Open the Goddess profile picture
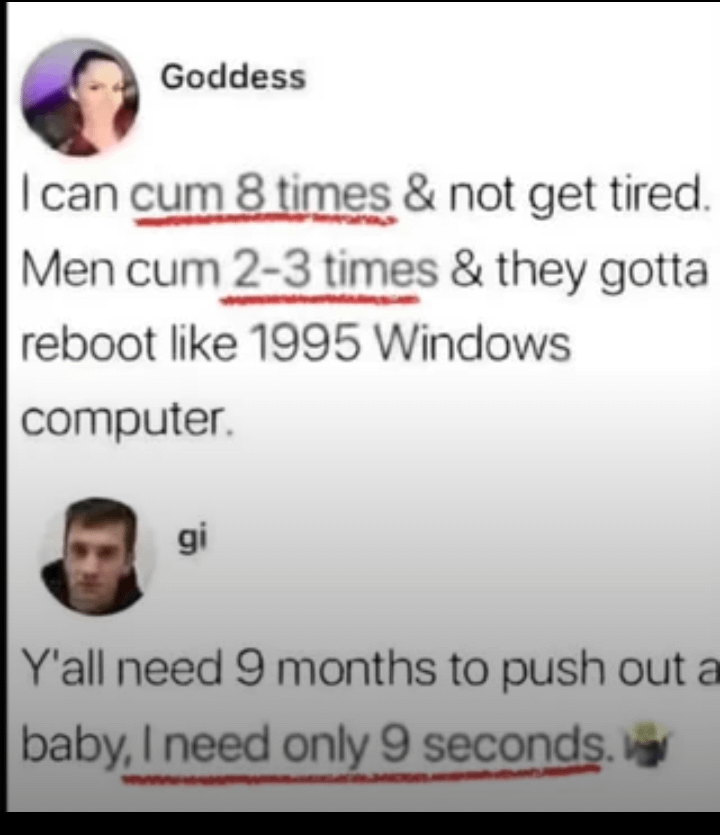Image resolution: width=720 pixels, height=835 pixels. 80,97
